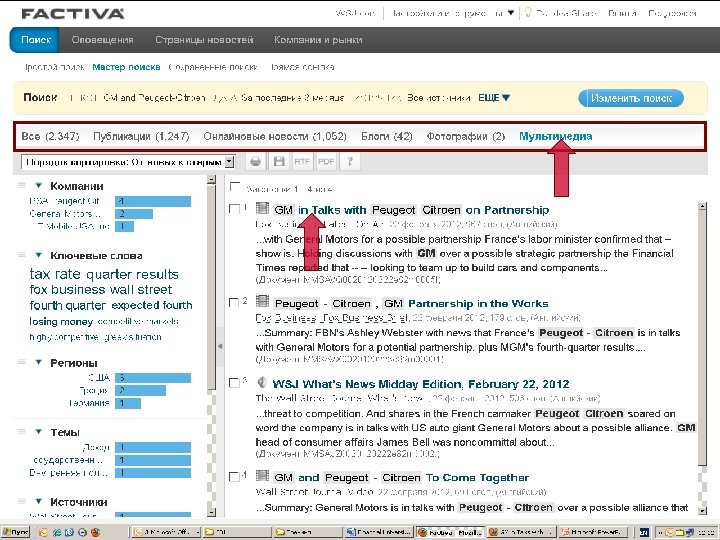Check the box for result 2 'Partnership in the Works'
The image size is (720, 540).
(x=234, y=303)
